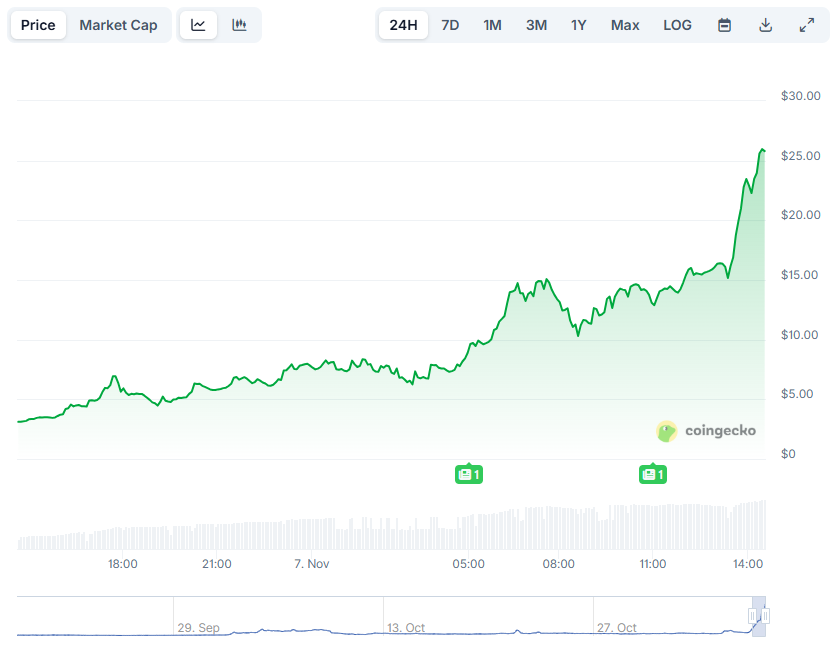Screen dimensions: 832x646
Task: Click 27. Oct on the mini timeline
Action: tap(615, 628)
